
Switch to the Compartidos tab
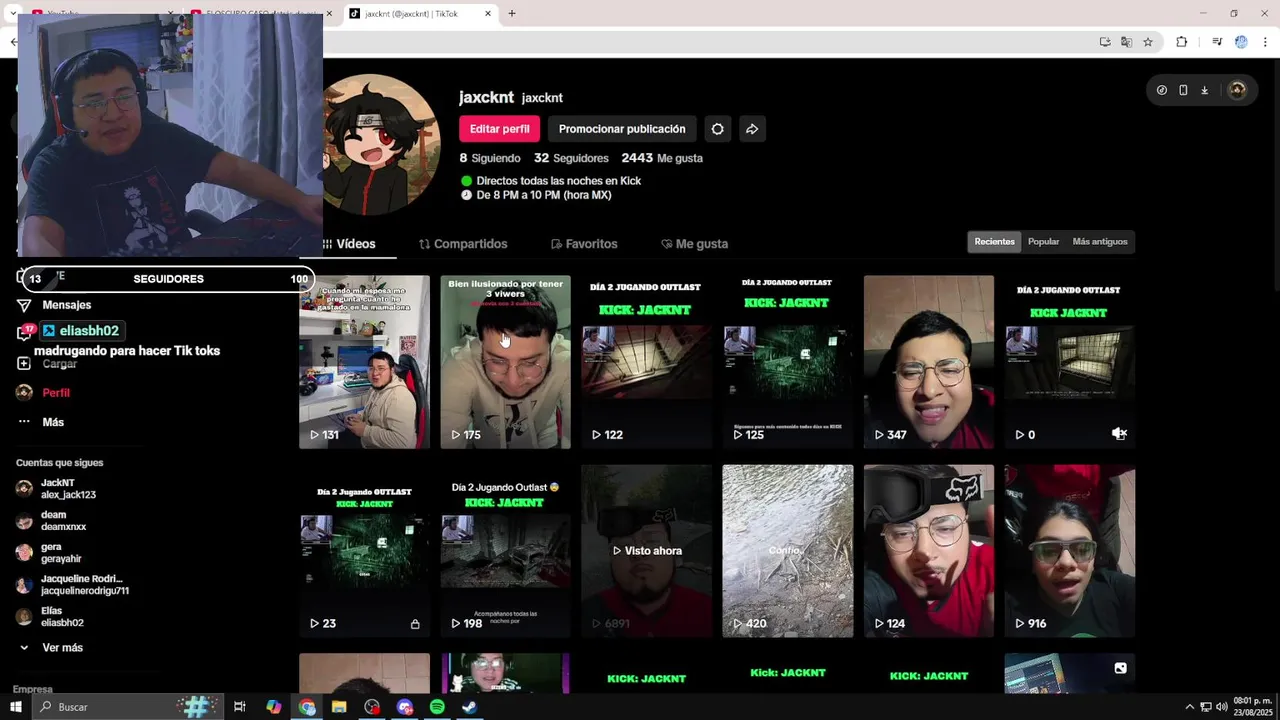pyautogui.click(x=463, y=244)
